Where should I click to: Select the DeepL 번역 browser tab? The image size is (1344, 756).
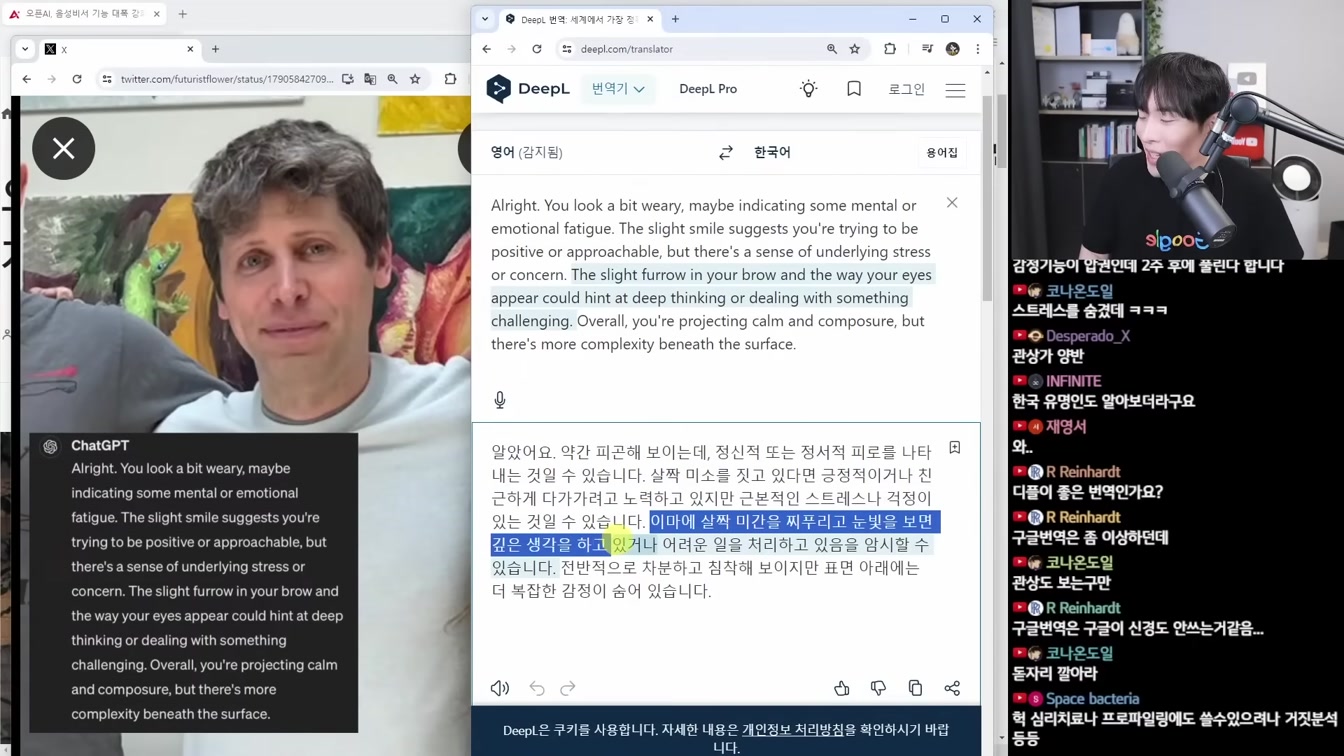pos(580,19)
